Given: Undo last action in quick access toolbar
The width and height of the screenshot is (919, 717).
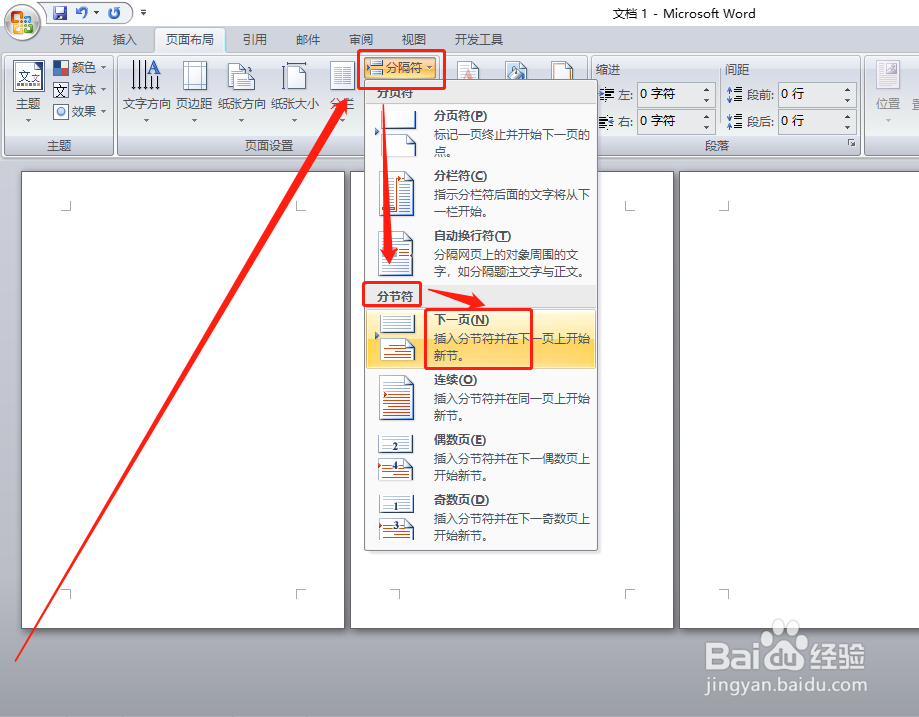Looking at the screenshot, I should (x=81, y=12).
